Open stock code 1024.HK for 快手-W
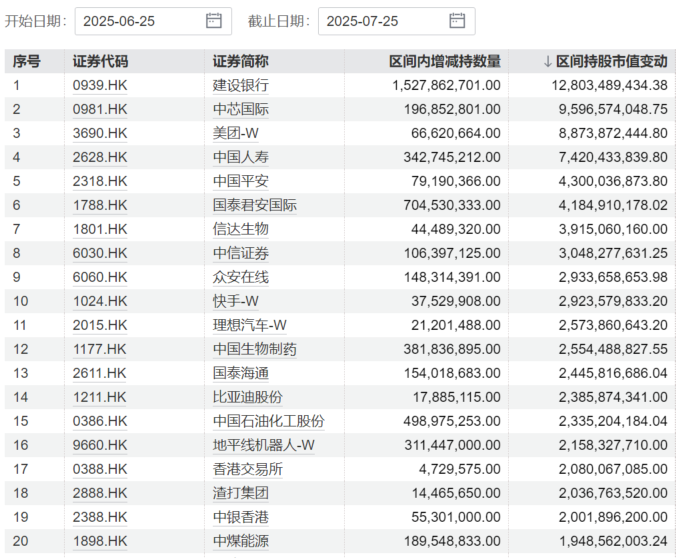This screenshot has height=558, width=676. click(100, 302)
